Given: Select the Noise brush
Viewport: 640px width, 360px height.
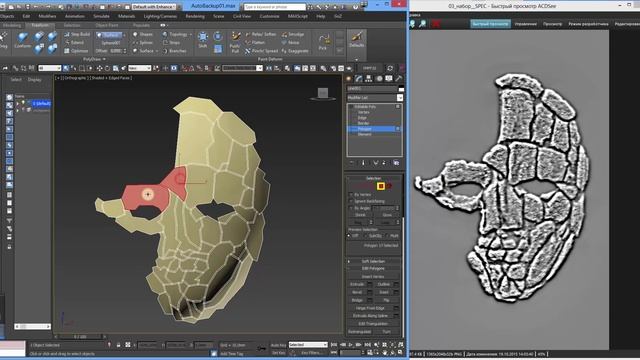Looking at the screenshot, I should tap(291, 42).
